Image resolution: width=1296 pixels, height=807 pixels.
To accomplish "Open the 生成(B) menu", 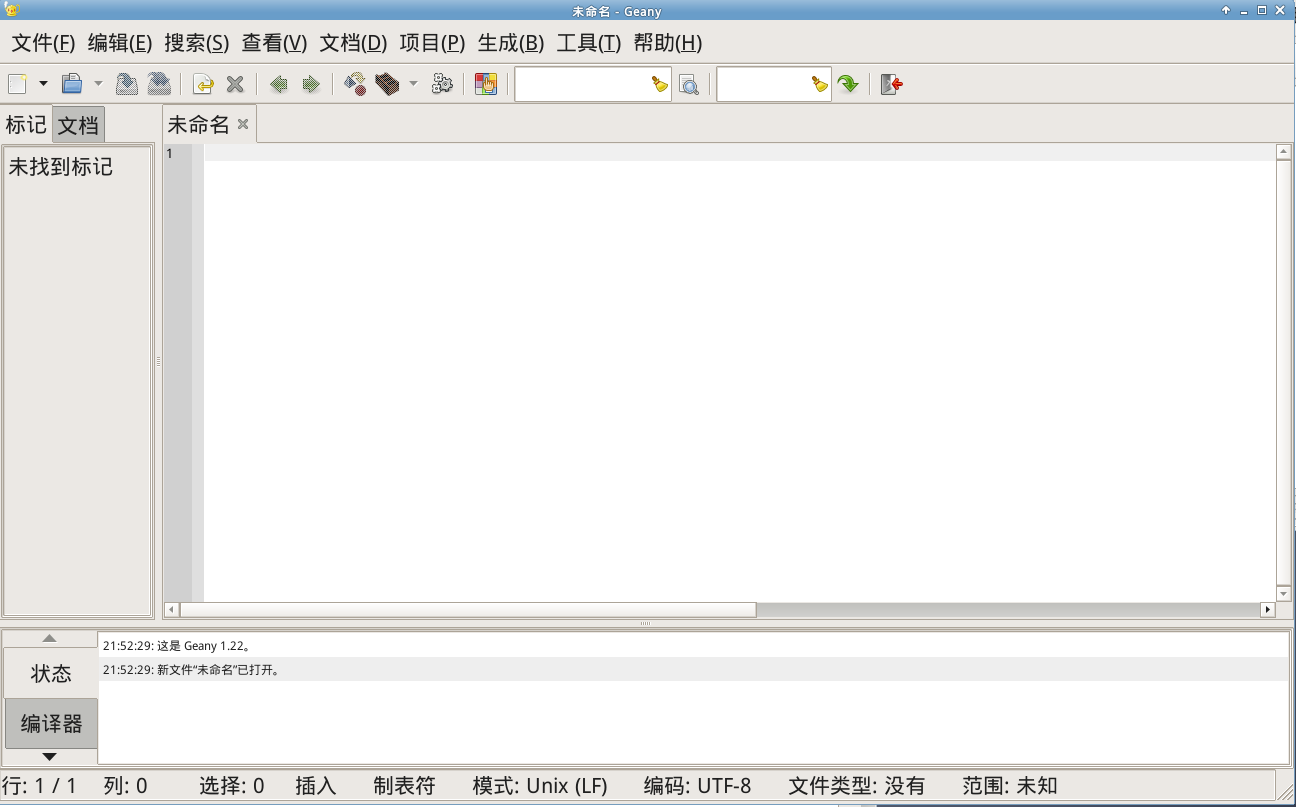I will (510, 43).
